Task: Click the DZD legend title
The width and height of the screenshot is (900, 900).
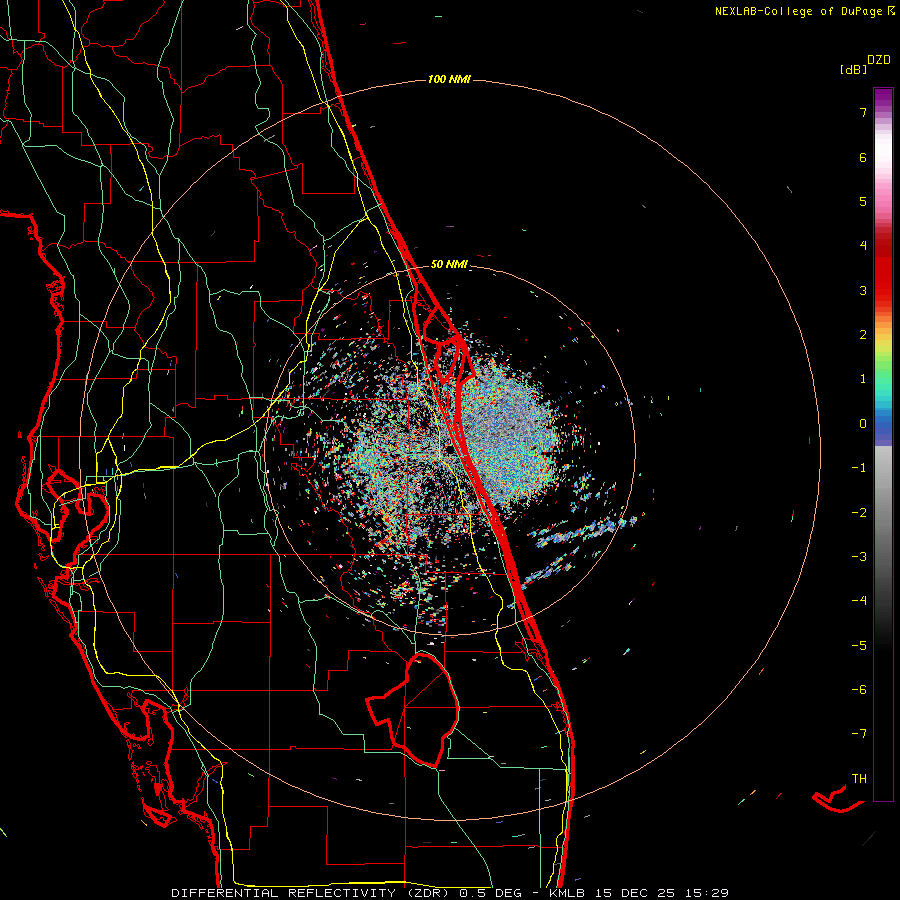Action: pyautogui.click(x=879, y=60)
